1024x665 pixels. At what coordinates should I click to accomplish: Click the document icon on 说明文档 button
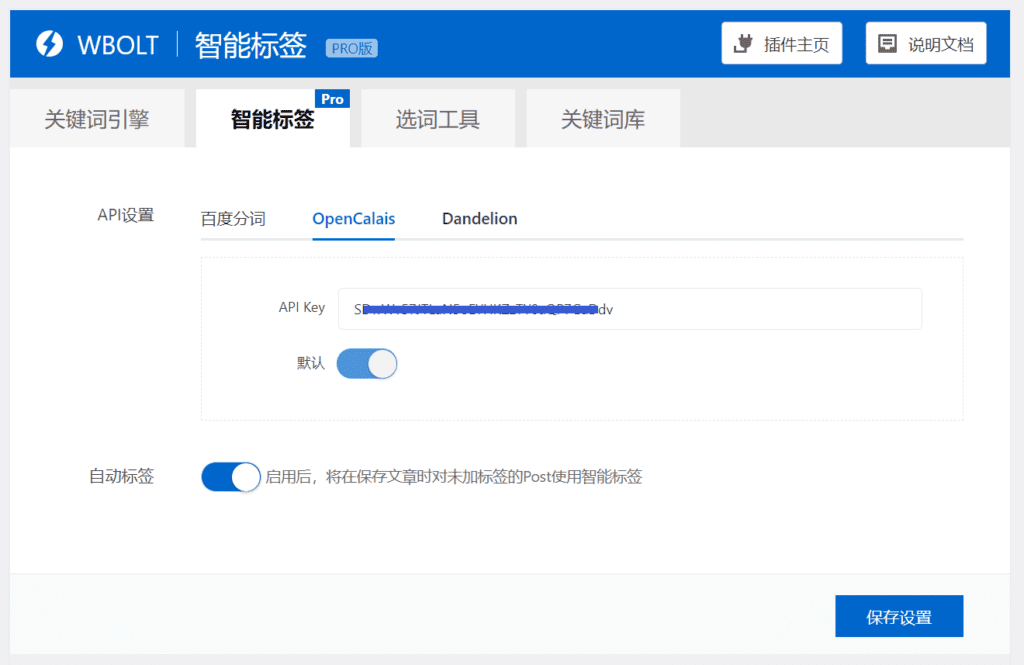[888, 42]
